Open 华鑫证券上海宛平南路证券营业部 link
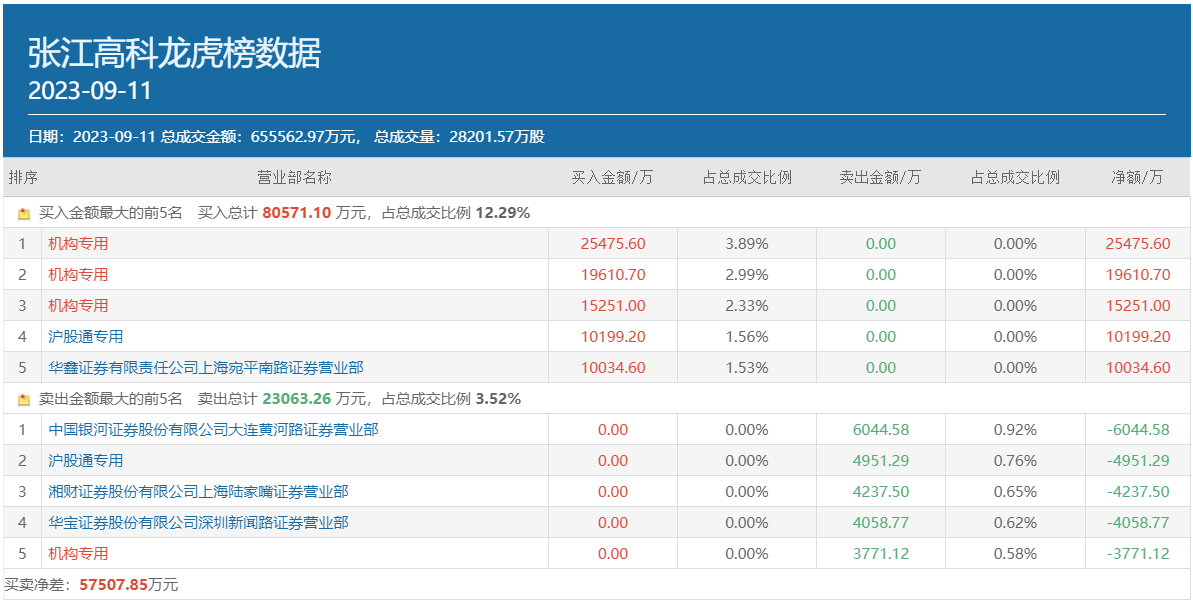Screen dimensions: 1193x604 pyautogui.click(x=206, y=368)
